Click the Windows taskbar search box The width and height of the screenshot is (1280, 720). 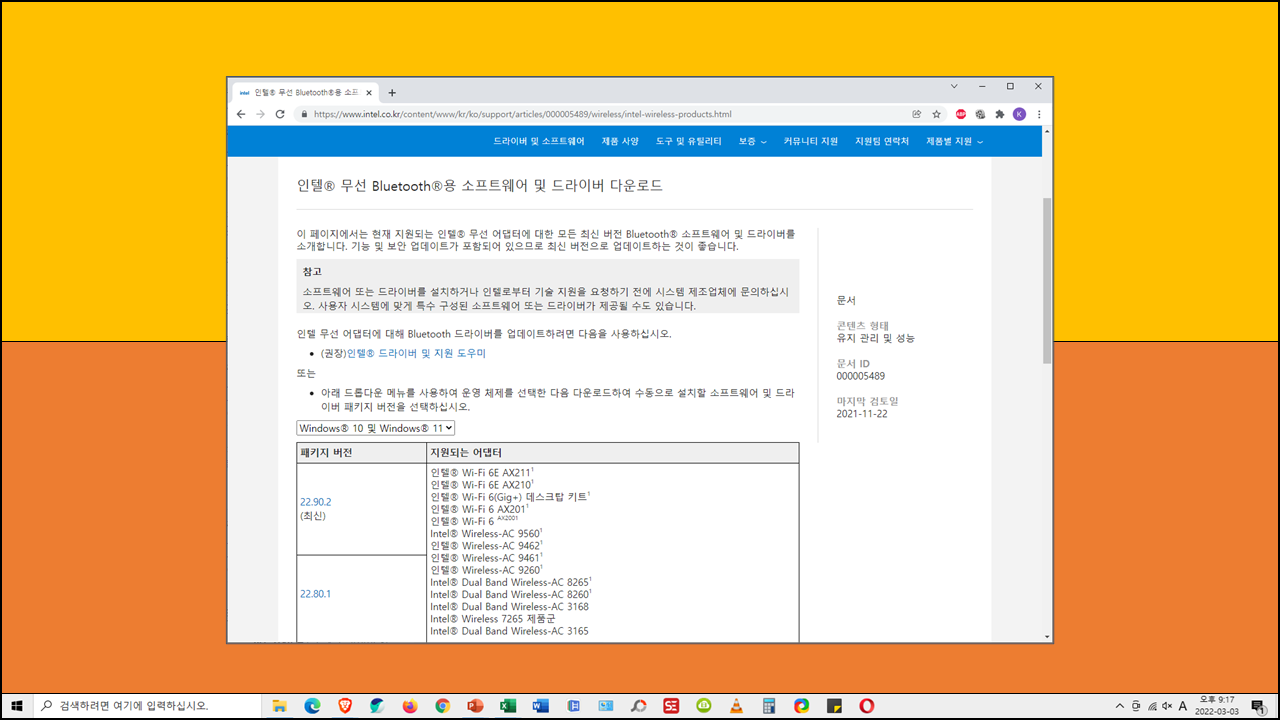point(148,706)
